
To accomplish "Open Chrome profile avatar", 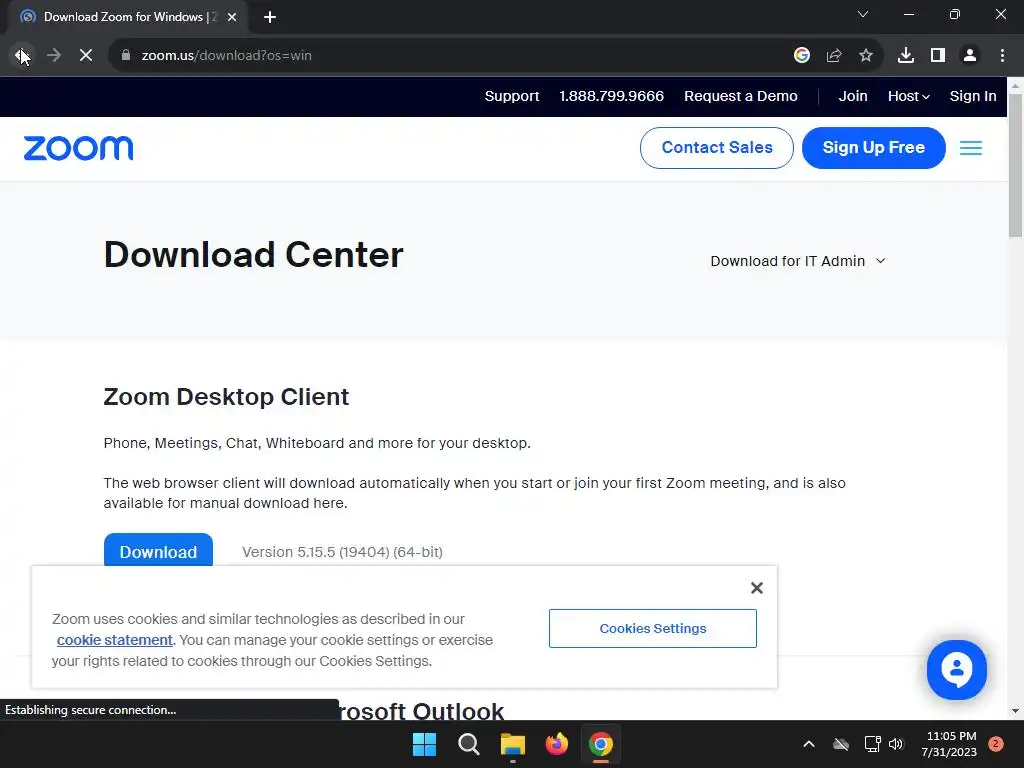I will coord(970,56).
